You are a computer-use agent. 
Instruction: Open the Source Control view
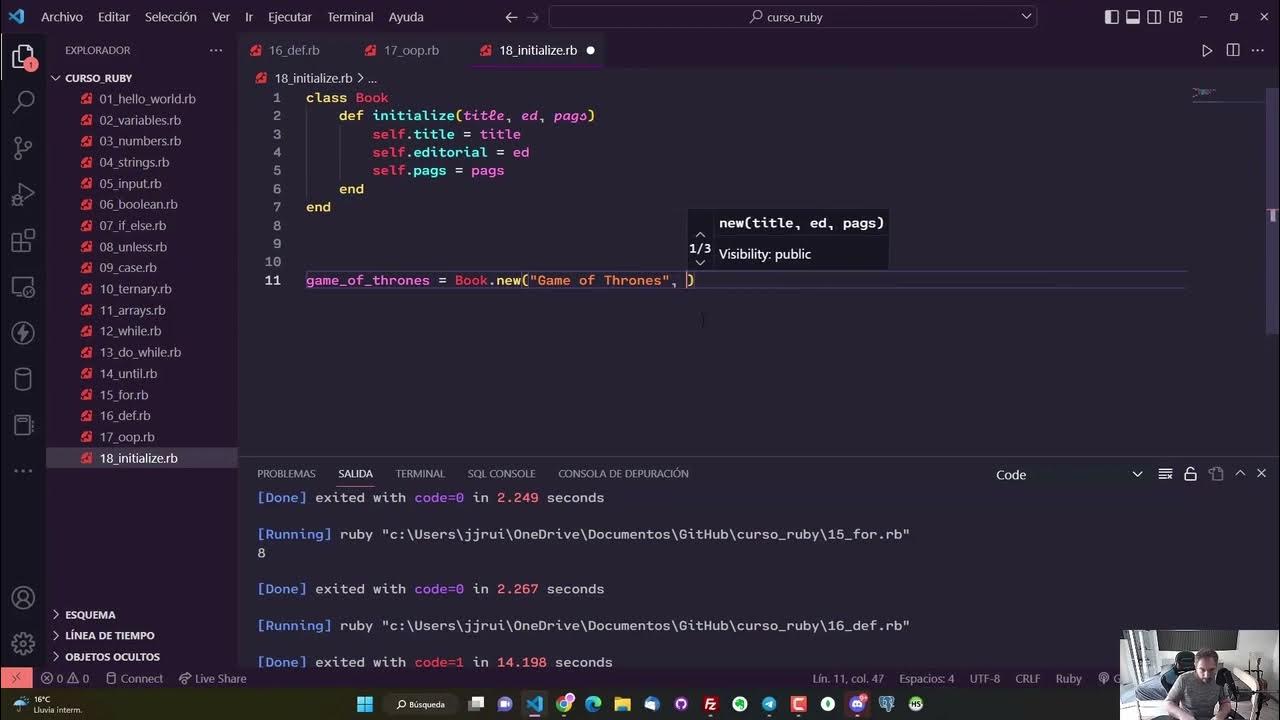23,147
